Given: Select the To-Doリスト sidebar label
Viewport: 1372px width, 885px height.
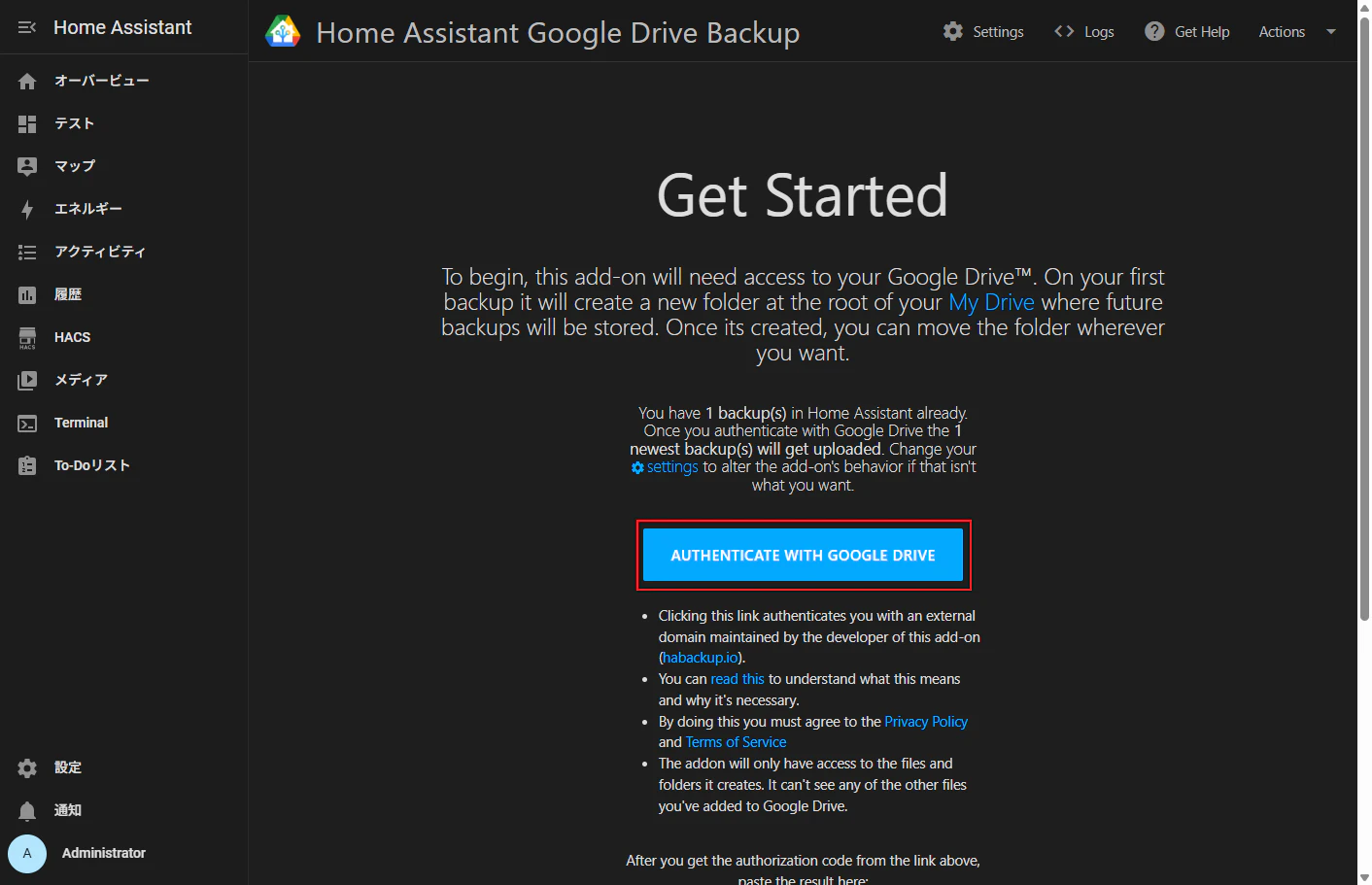Looking at the screenshot, I should [92, 465].
